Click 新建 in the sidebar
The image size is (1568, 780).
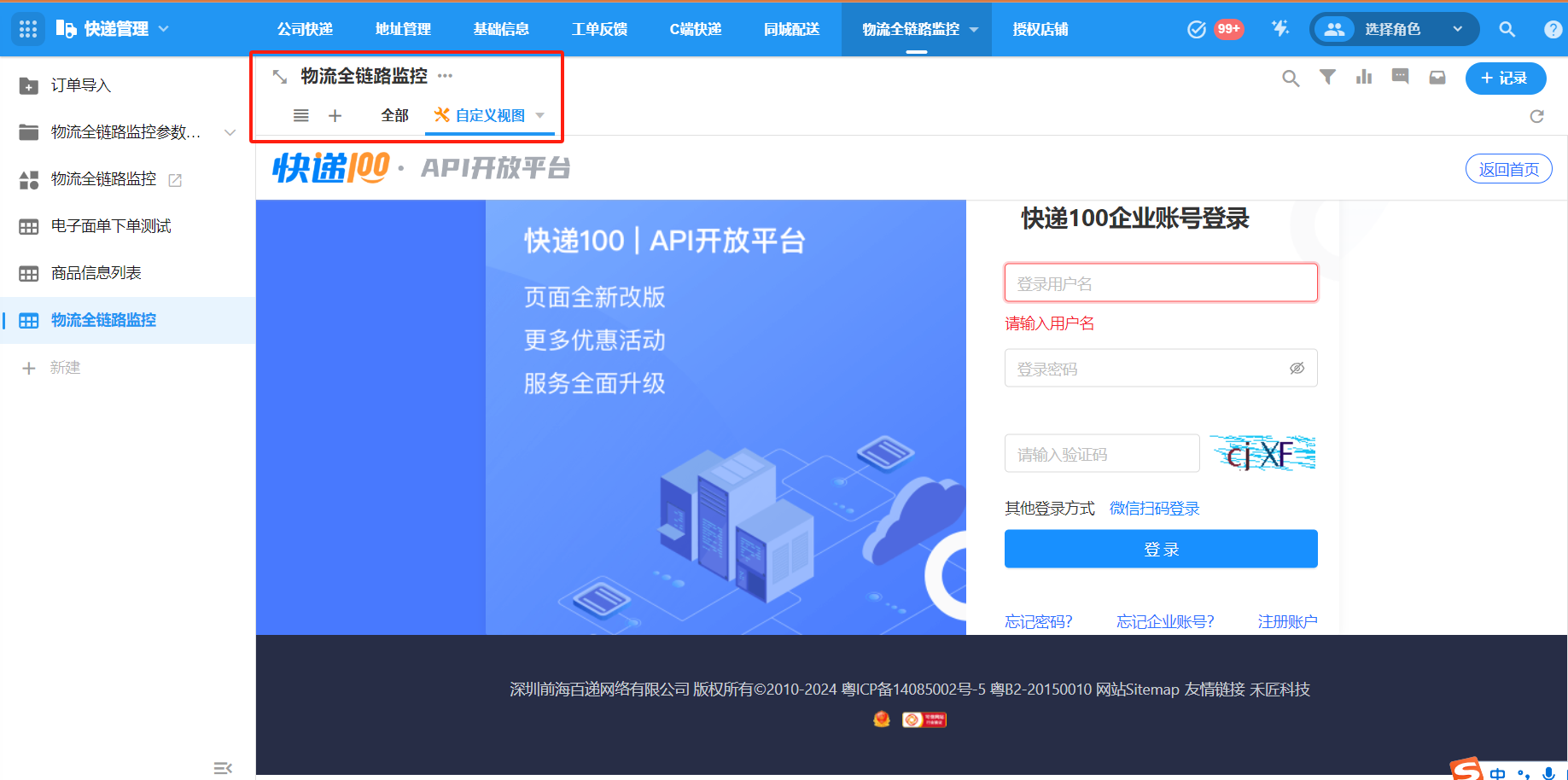pyautogui.click(x=52, y=368)
